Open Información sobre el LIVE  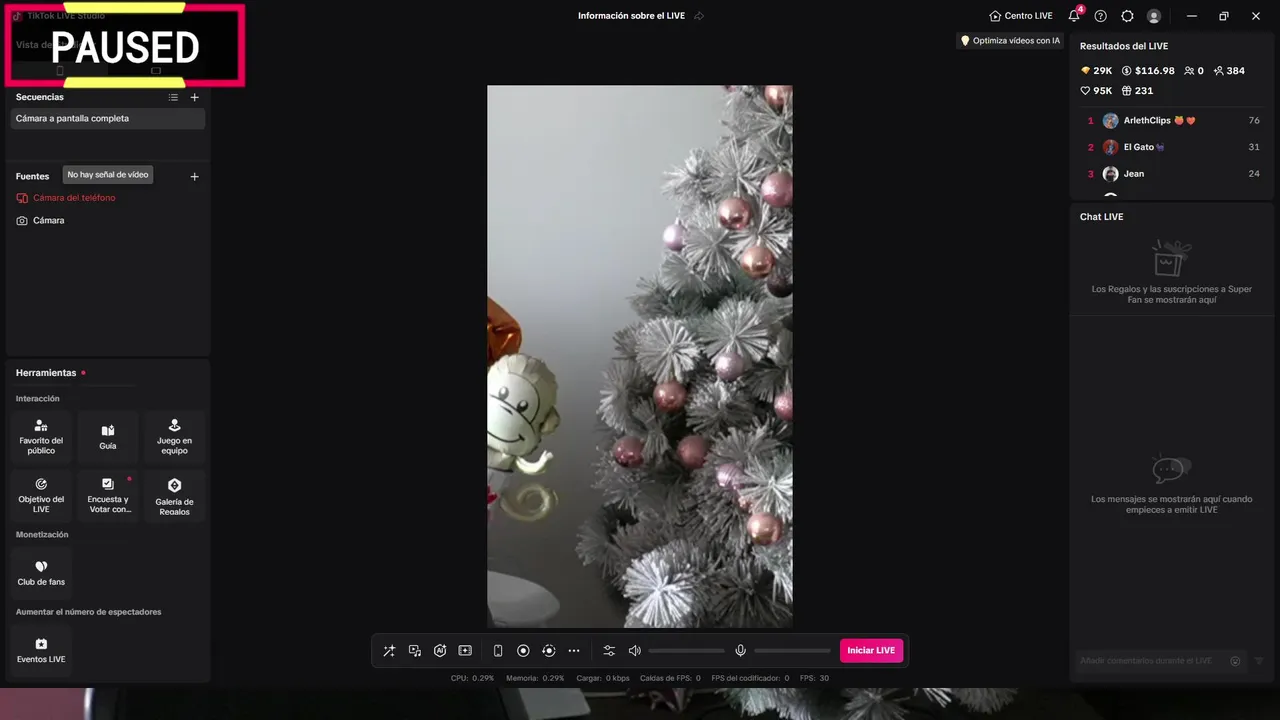click(631, 16)
